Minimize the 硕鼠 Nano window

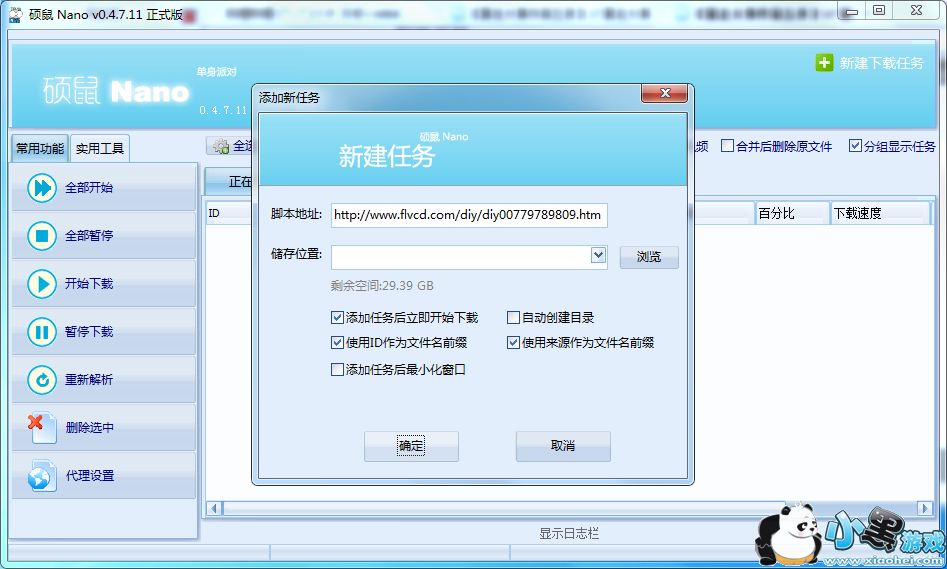pos(852,10)
